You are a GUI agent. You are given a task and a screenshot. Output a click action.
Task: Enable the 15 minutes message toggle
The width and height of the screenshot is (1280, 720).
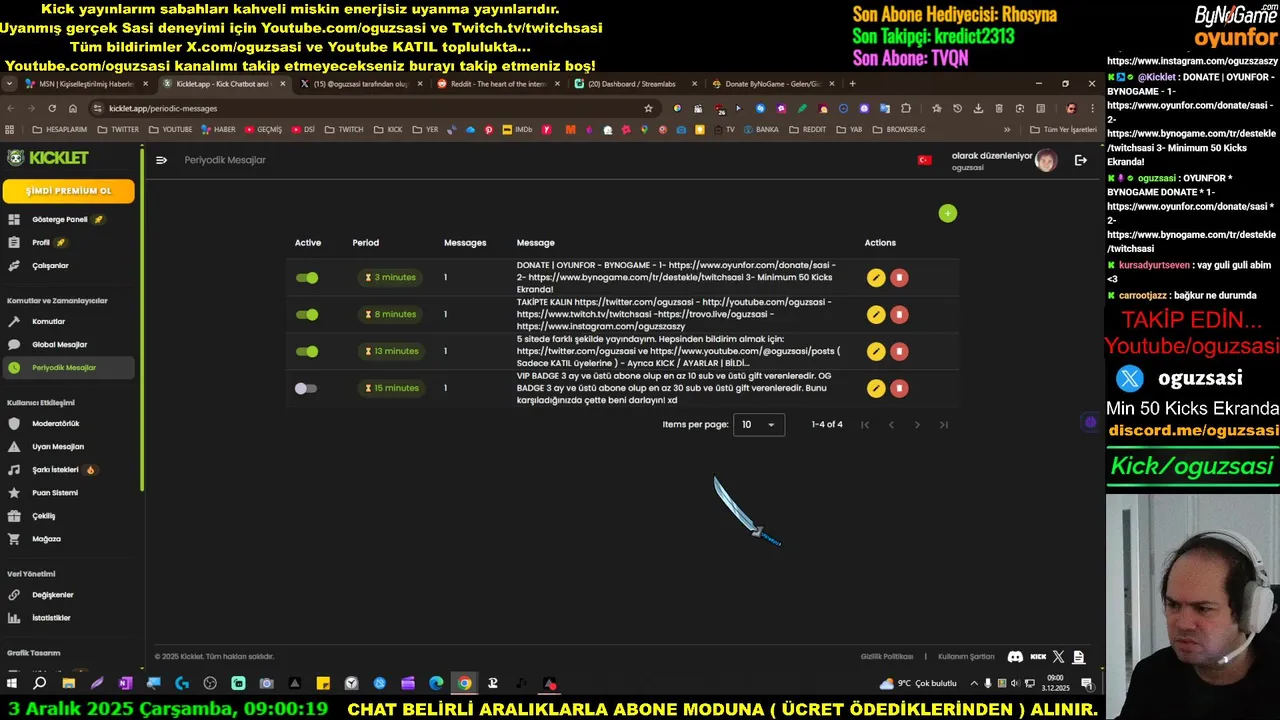pyautogui.click(x=306, y=388)
